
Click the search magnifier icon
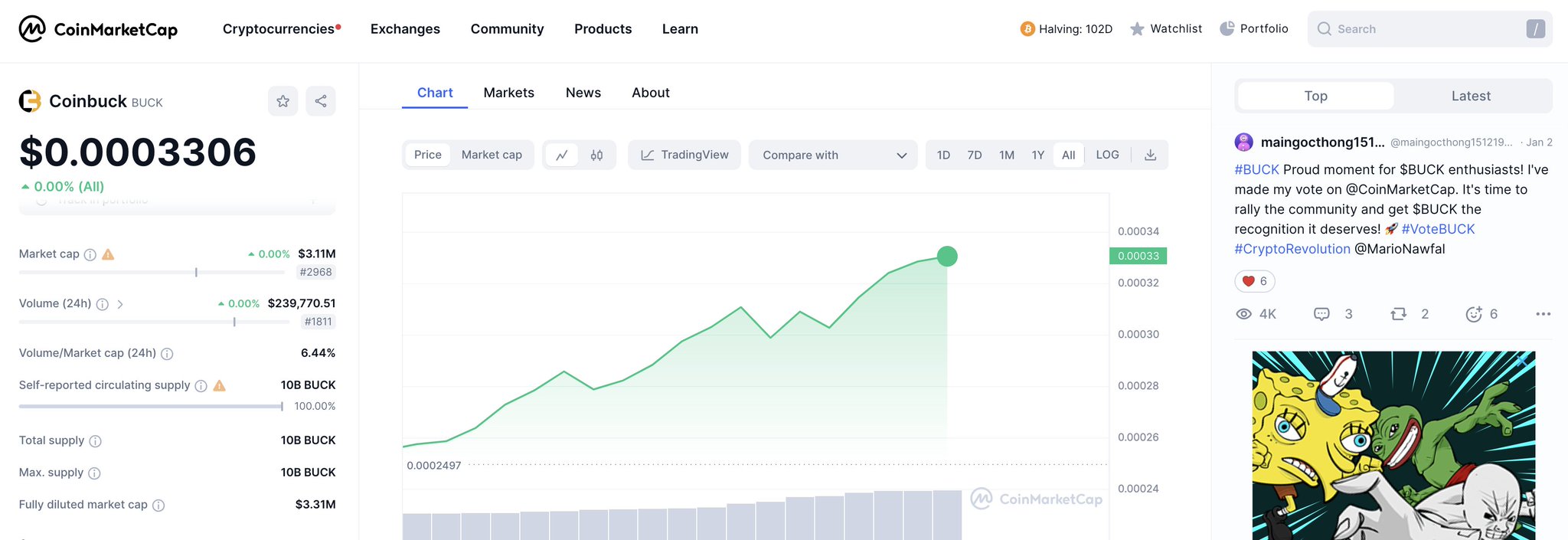(1324, 29)
